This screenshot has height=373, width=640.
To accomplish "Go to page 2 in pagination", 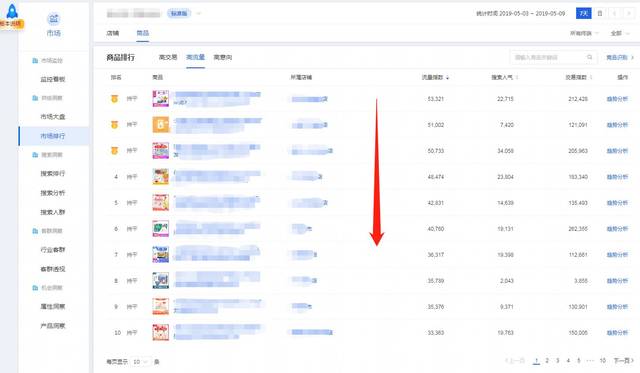I will point(547,361).
